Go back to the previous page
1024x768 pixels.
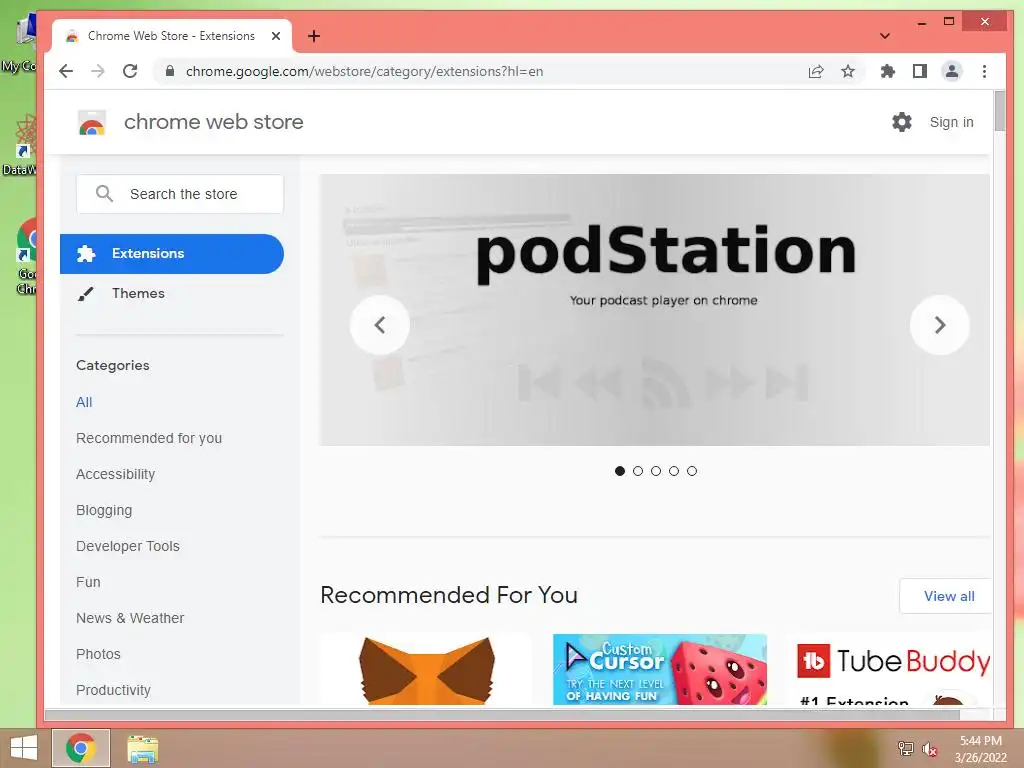point(66,71)
